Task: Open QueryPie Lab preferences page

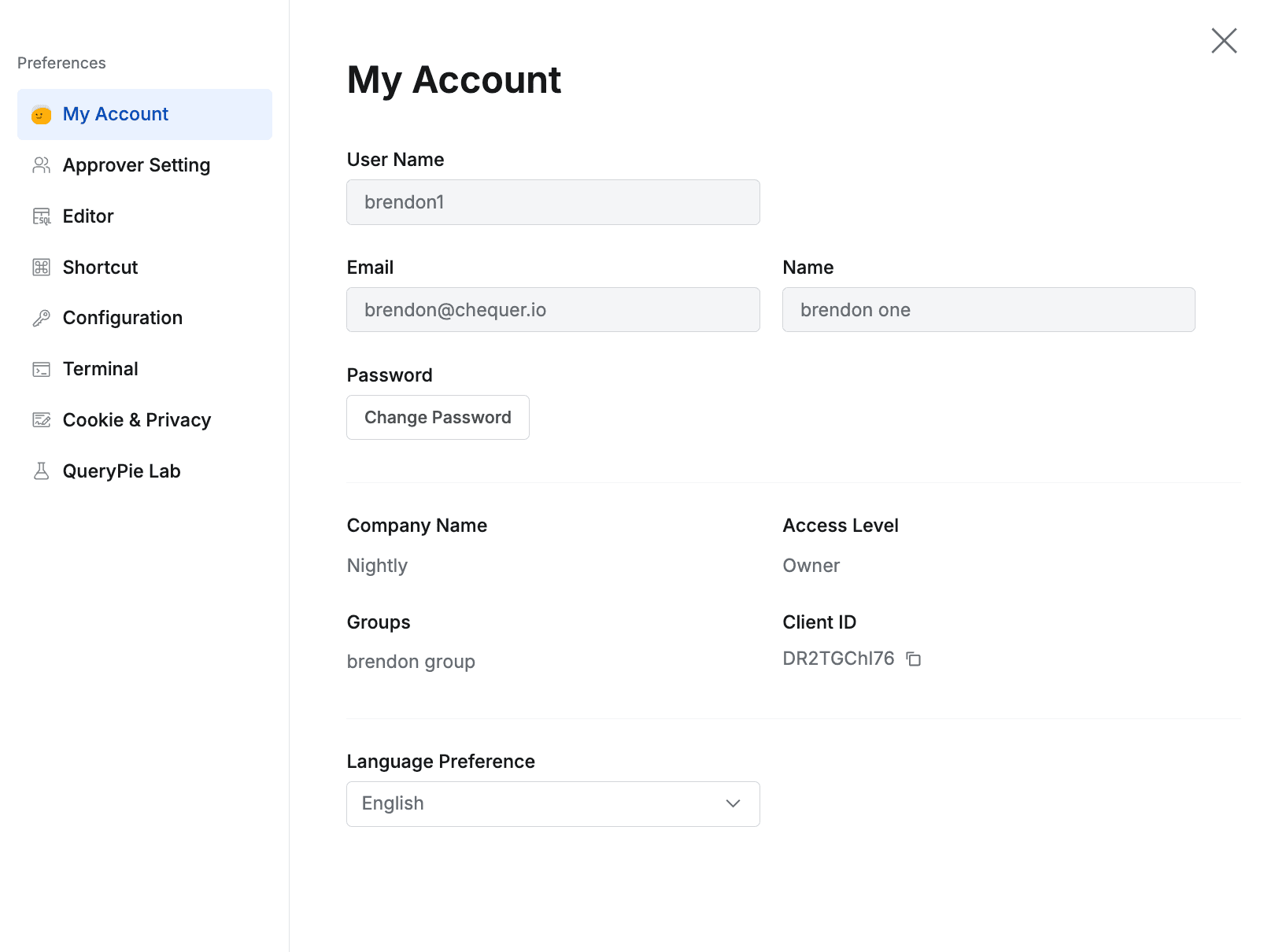Action: [122, 470]
